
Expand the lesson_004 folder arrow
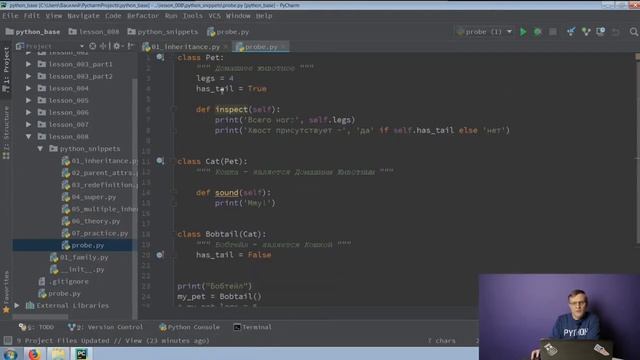[x=28, y=88]
